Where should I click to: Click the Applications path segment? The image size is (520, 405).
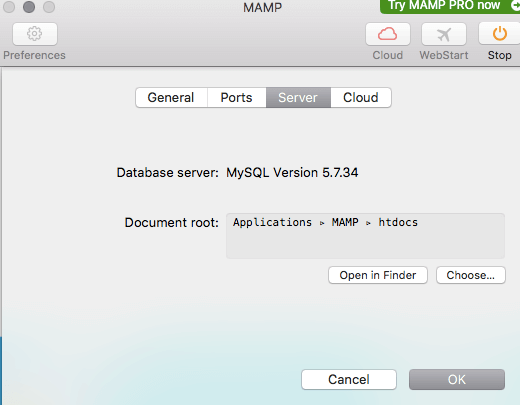(272, 222)
